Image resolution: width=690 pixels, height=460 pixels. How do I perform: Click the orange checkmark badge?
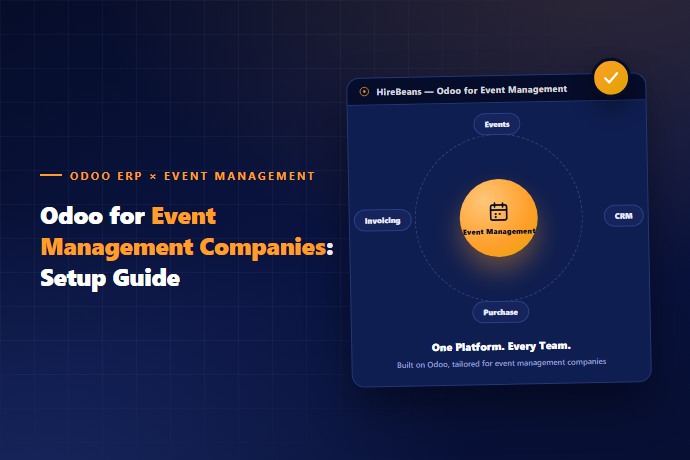click(x=610, y=78)
